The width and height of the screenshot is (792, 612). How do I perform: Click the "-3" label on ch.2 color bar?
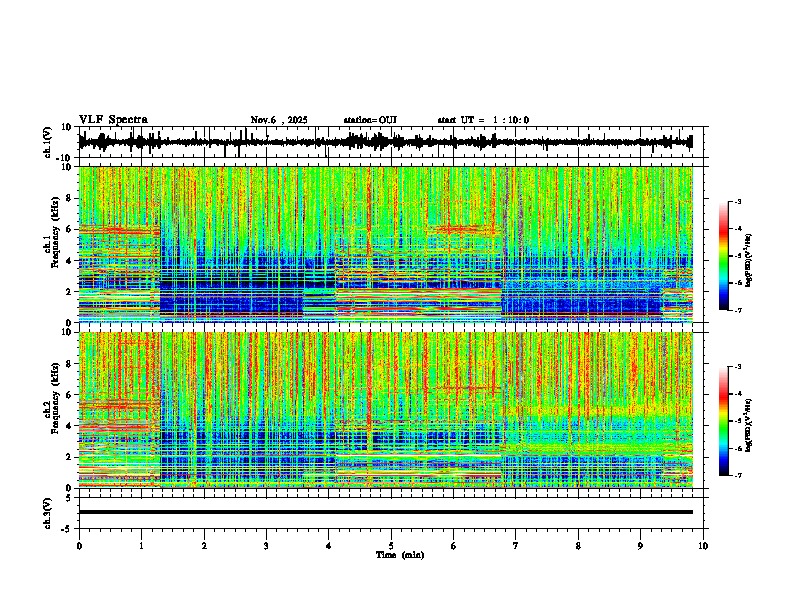[737, 366]
